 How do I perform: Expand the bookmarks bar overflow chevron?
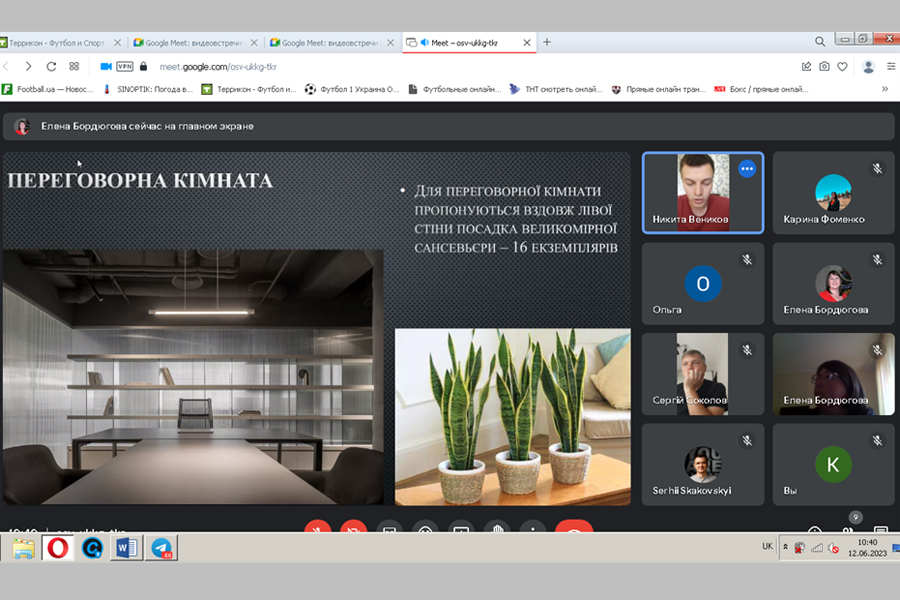click(x=884, y=89)
